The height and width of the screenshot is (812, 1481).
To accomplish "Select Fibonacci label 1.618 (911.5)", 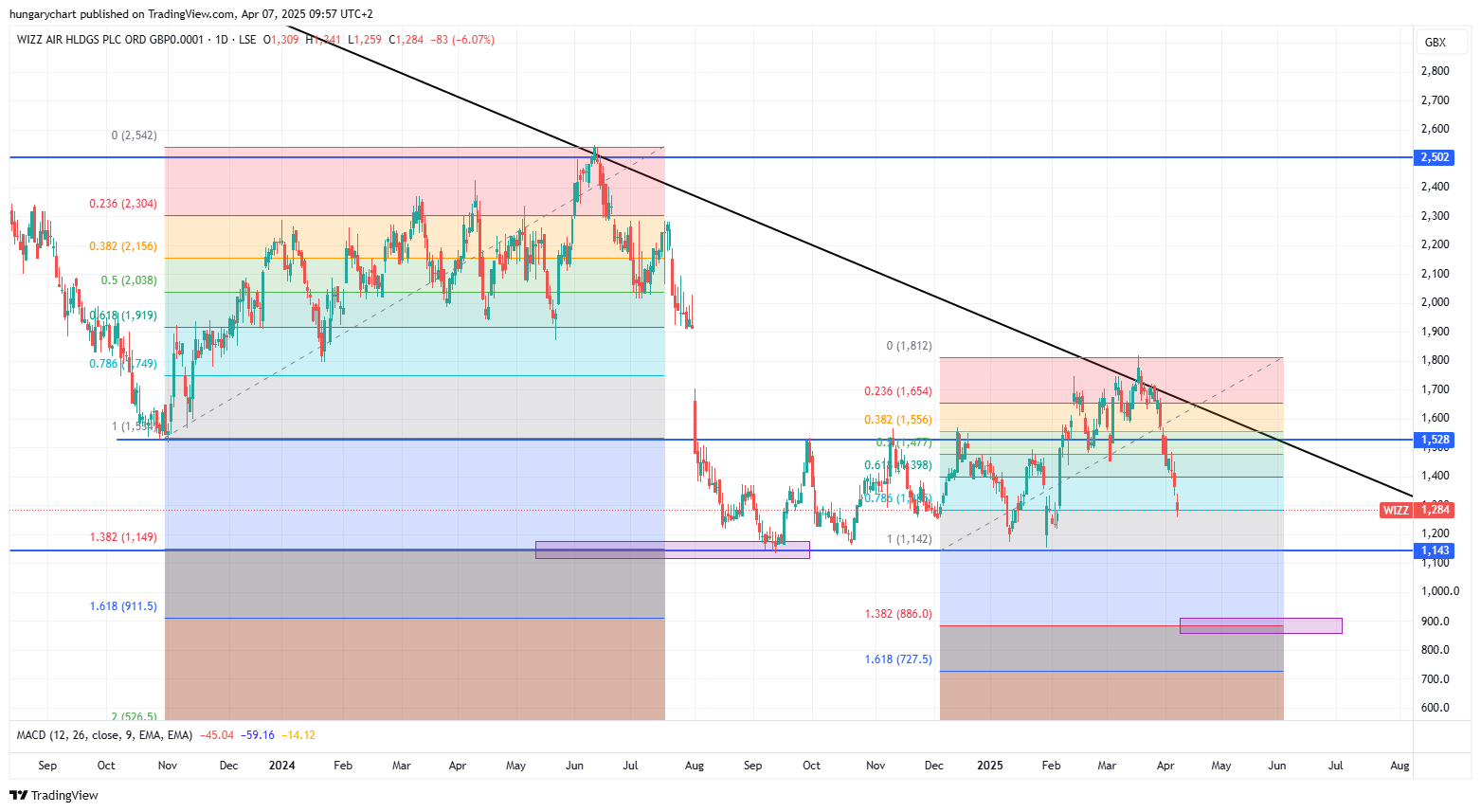I will (123, 606).
